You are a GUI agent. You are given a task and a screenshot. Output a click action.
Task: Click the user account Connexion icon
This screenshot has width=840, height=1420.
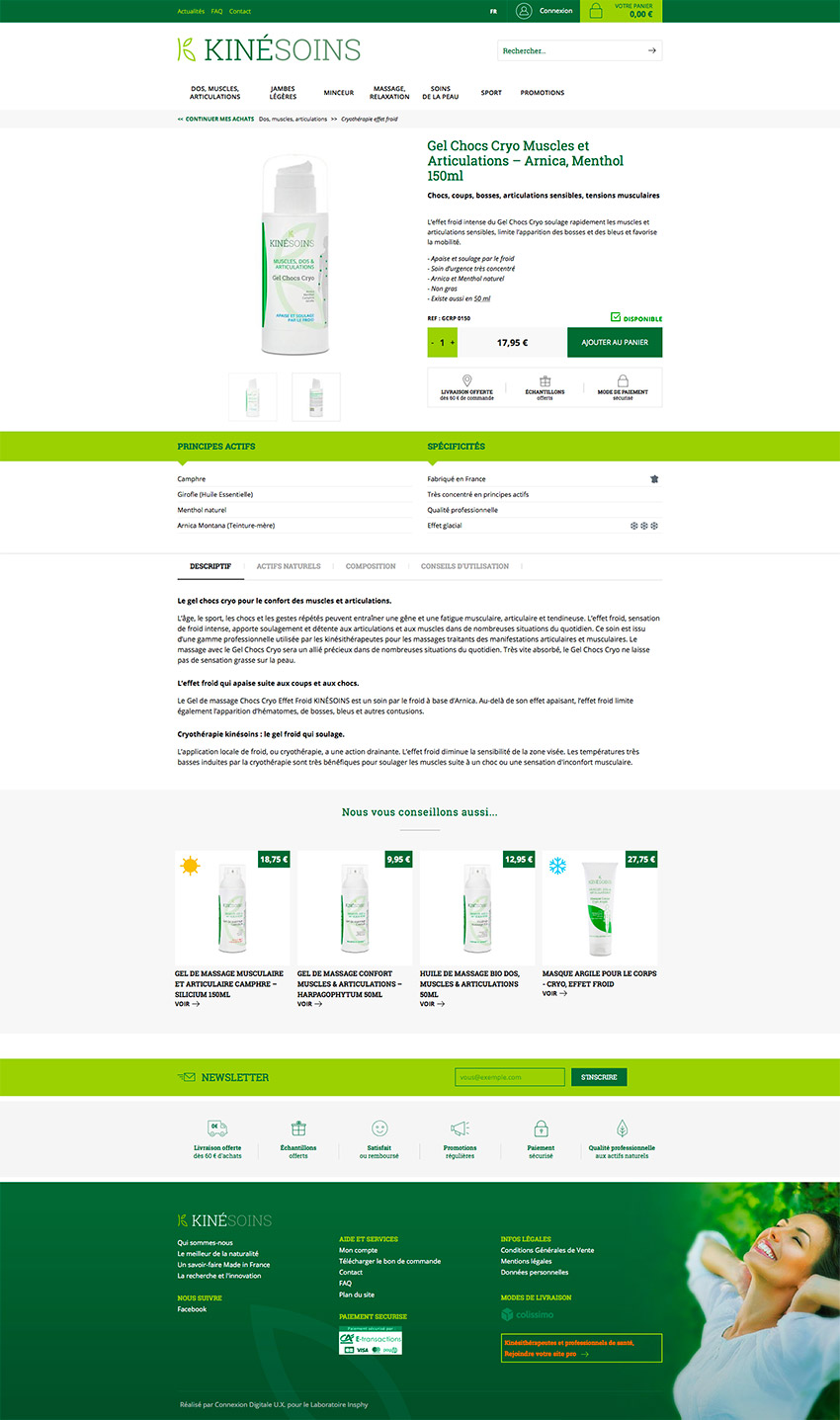click(524, 11)
